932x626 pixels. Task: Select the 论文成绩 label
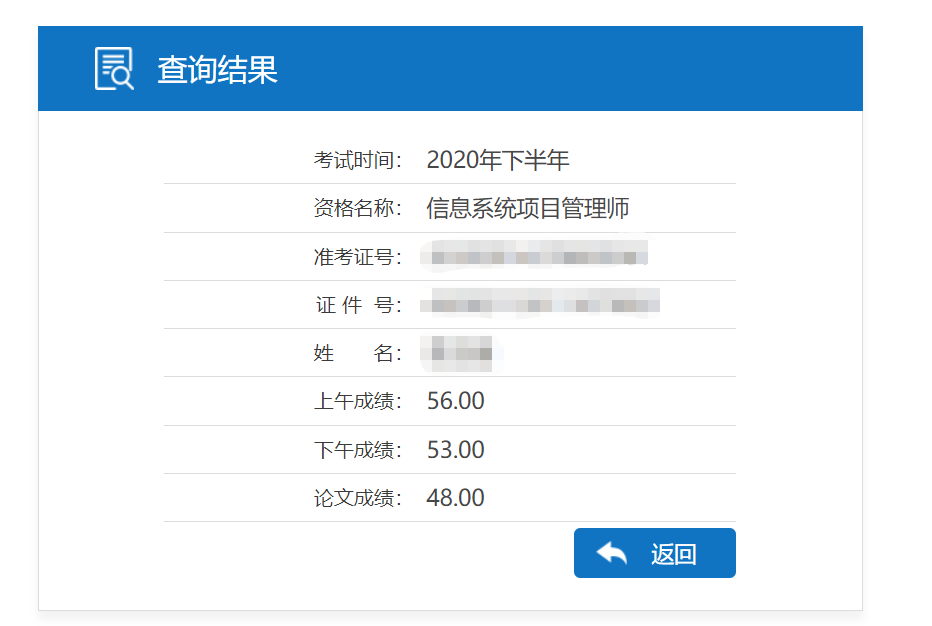point(358,498)
